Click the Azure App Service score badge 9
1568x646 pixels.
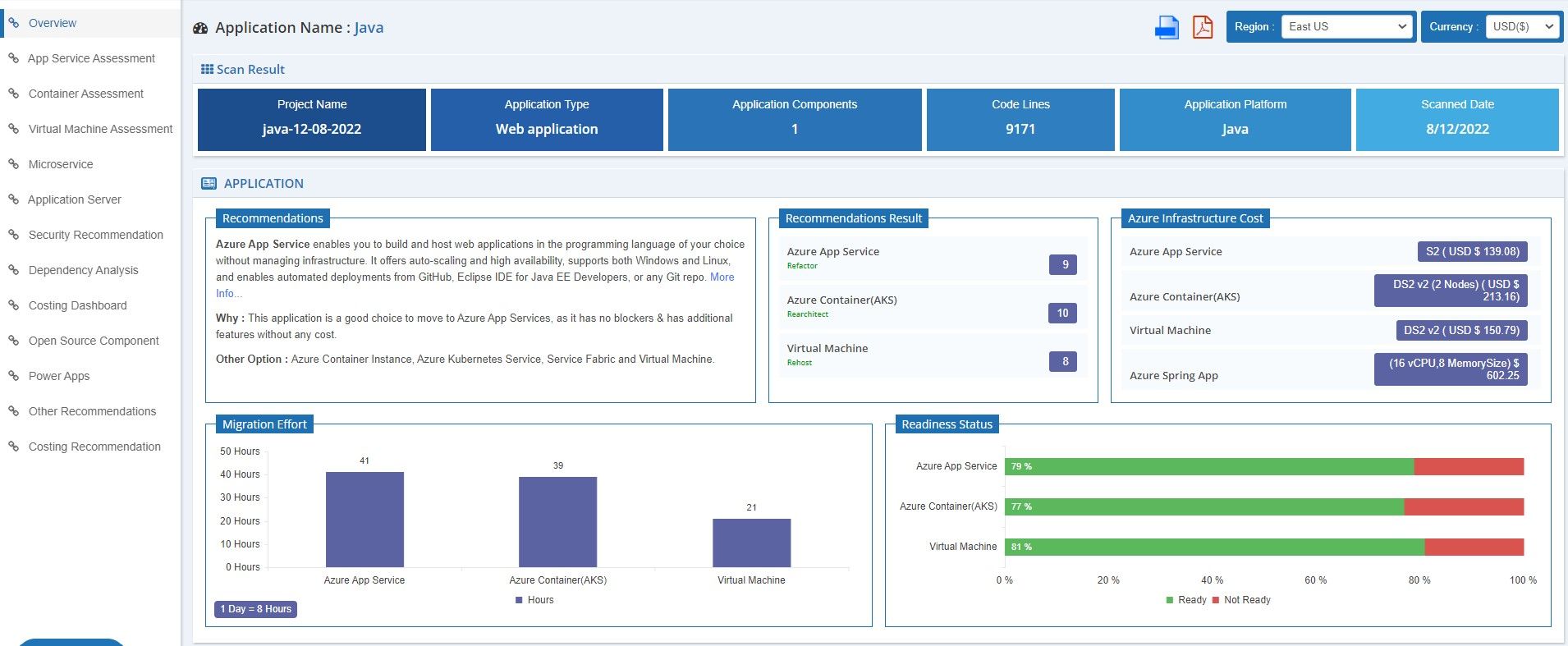[x=1063, y=264]
